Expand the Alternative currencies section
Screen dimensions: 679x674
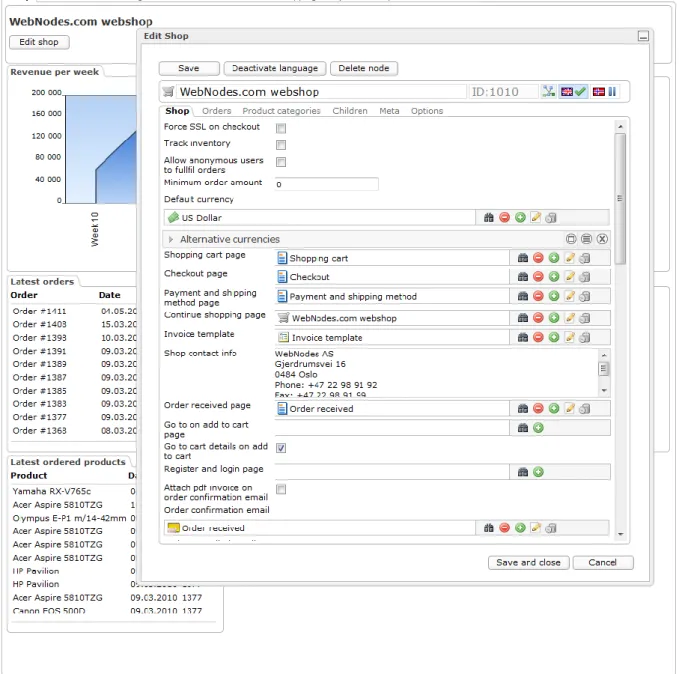pos(171,239)
